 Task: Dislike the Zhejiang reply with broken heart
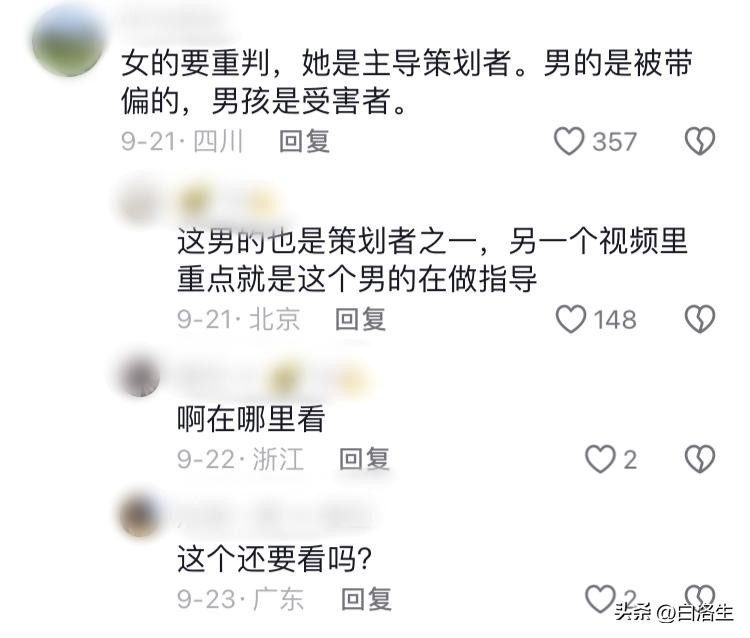pyautogui.click(x=700, y=459)
